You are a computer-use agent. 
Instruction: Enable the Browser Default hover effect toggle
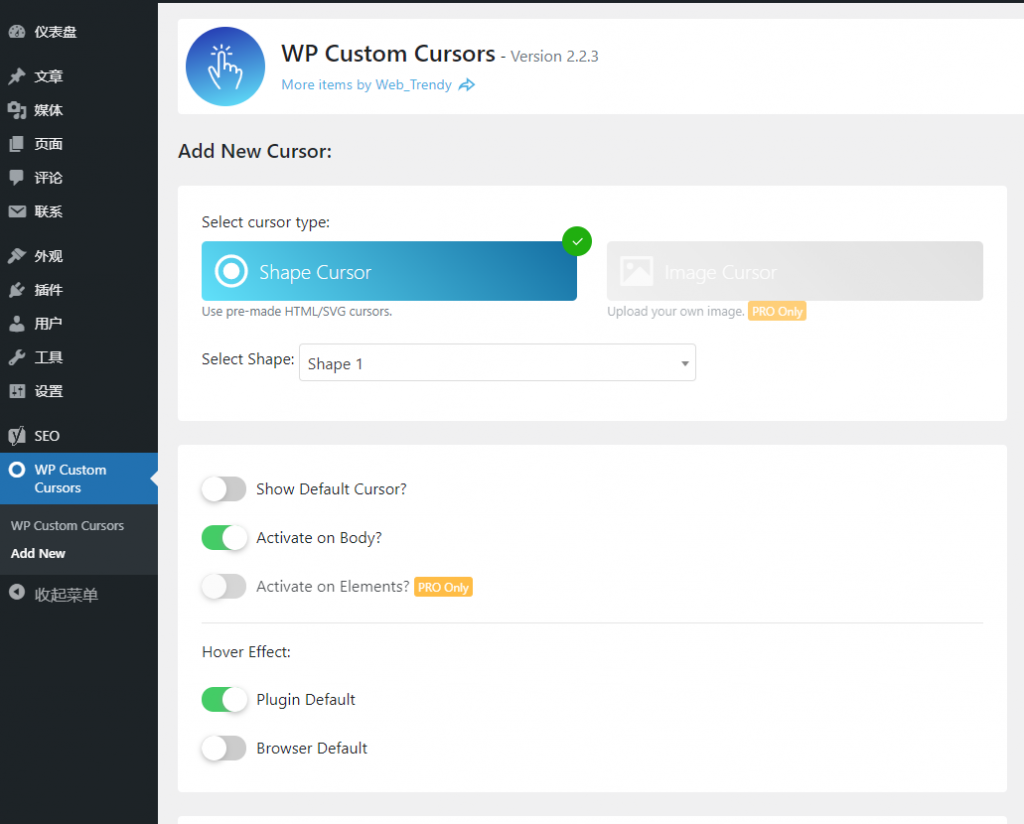point(224,748)
